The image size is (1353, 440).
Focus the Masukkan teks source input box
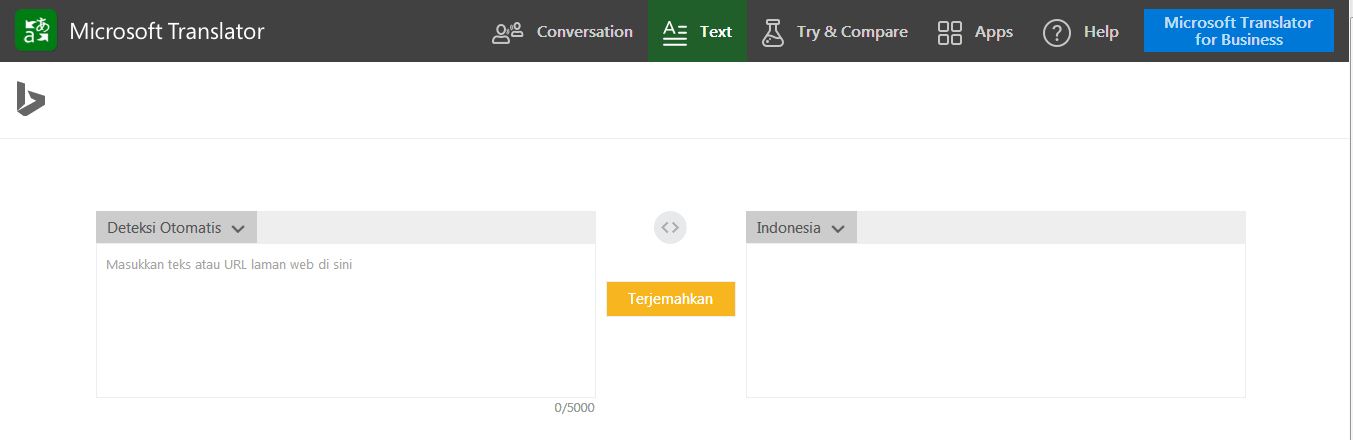pos(345,320)
